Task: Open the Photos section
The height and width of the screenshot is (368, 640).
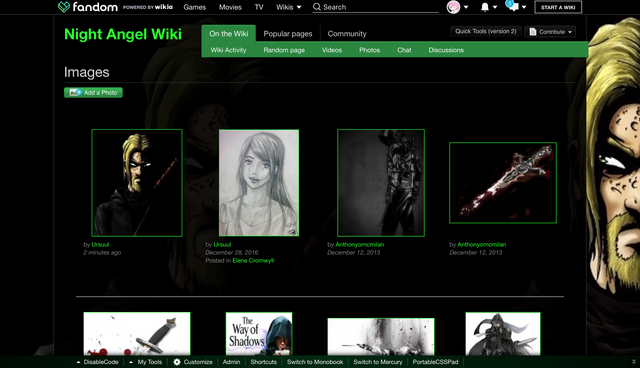Action: pyautogui.click(x=369, y=50)
